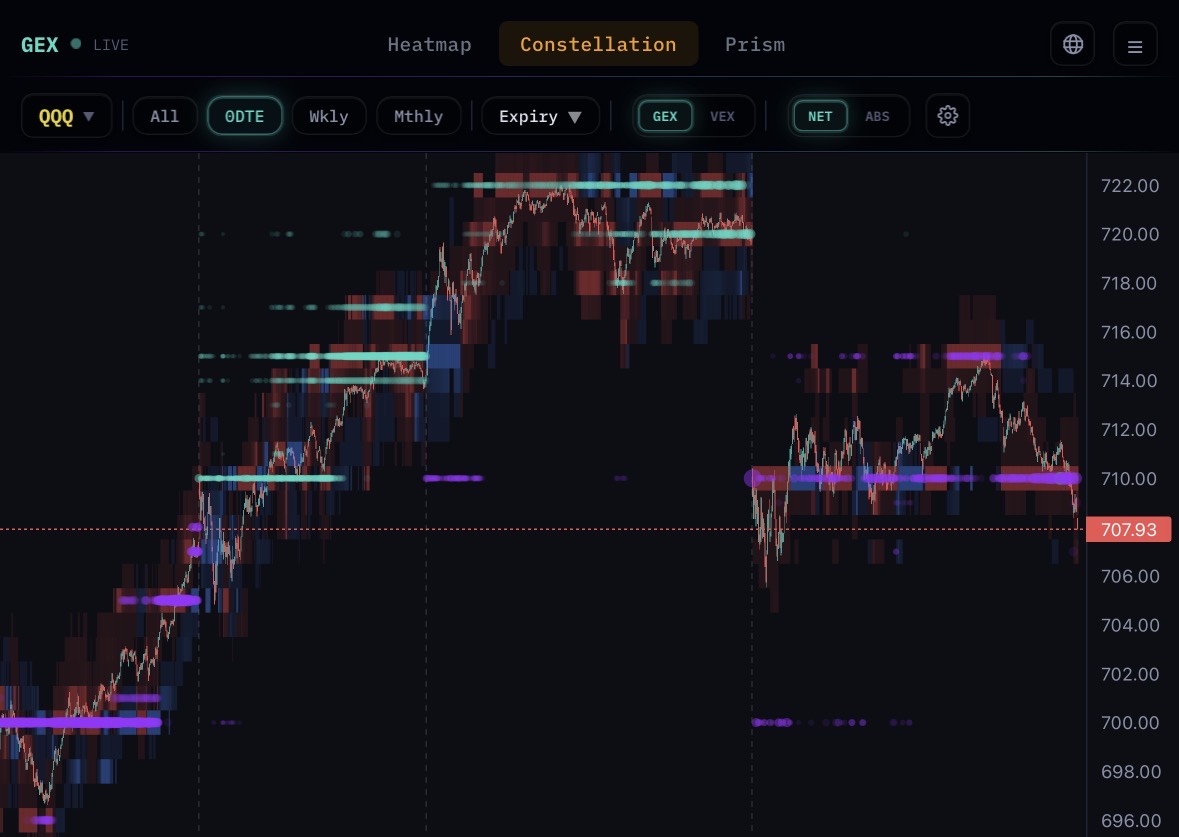The height and width of the screenshot is (837, 1179).
Task: Click the large purple node at 710 level
Action: pyautogui.click(x=753, y=478)
